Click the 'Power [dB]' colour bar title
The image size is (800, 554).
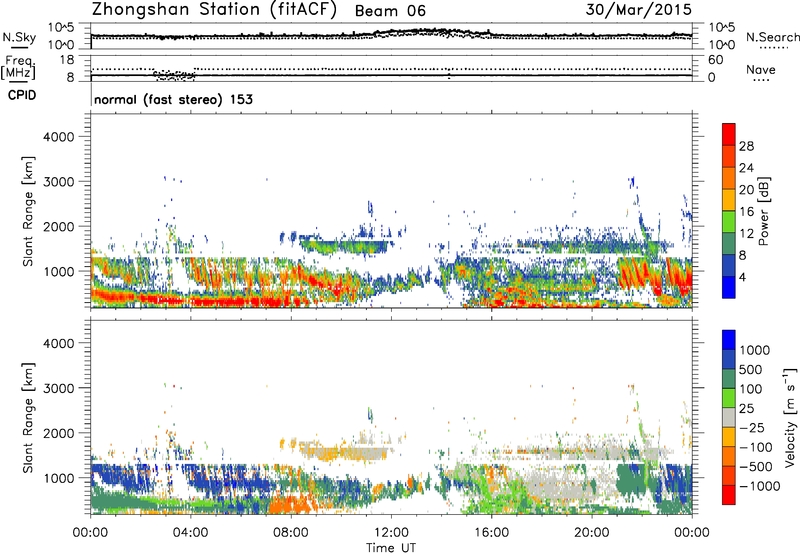764,211
